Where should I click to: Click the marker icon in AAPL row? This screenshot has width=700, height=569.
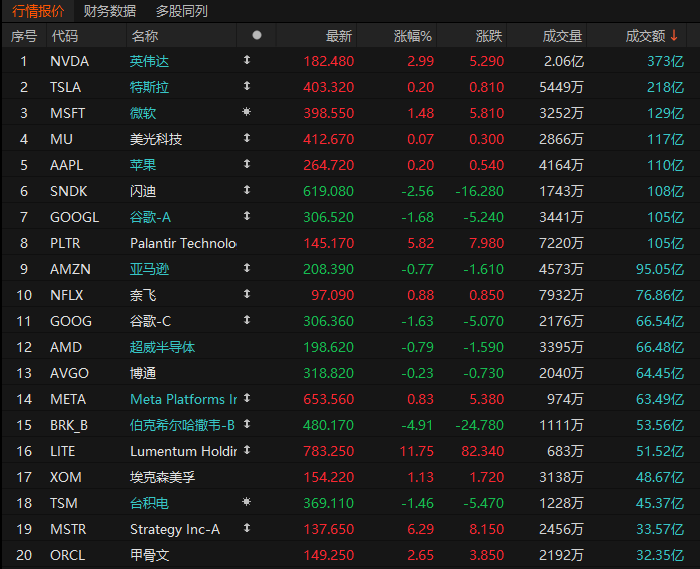click(x=247, y=164)
